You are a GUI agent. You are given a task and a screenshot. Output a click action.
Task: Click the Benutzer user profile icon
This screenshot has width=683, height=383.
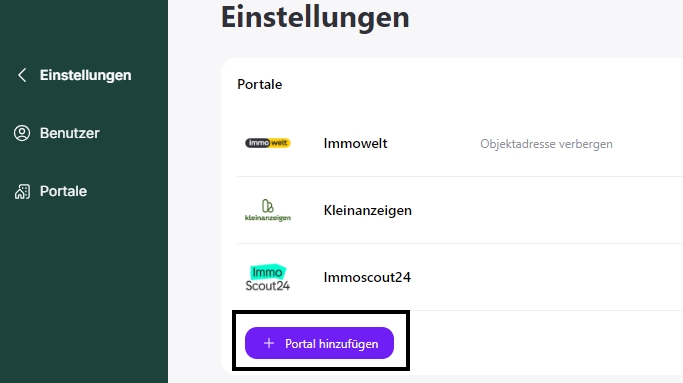pyautogui.click(x=22, y=133)
